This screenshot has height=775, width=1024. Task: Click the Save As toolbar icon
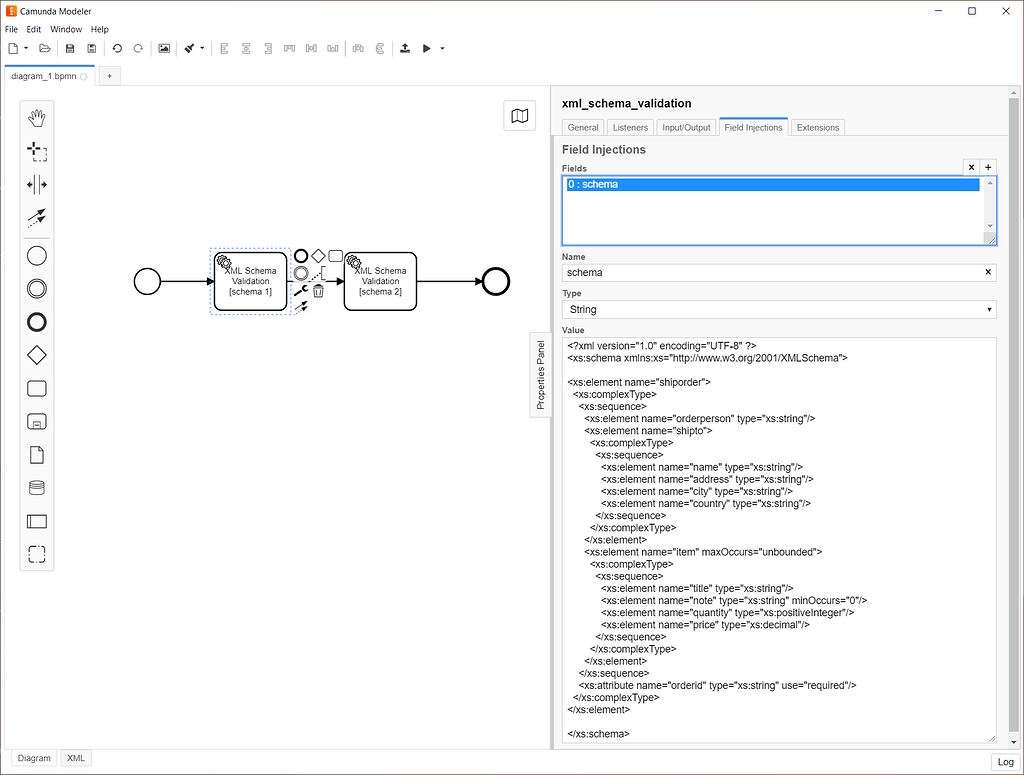pyautogui.click(x=91, y=48)
